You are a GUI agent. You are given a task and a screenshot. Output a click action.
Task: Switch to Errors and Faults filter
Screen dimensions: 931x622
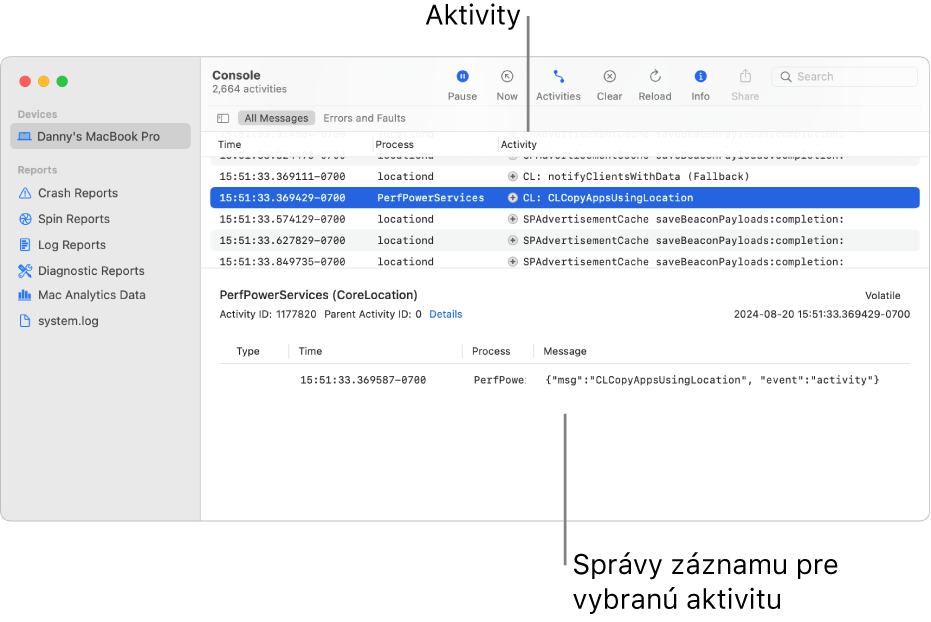point(364,118)
